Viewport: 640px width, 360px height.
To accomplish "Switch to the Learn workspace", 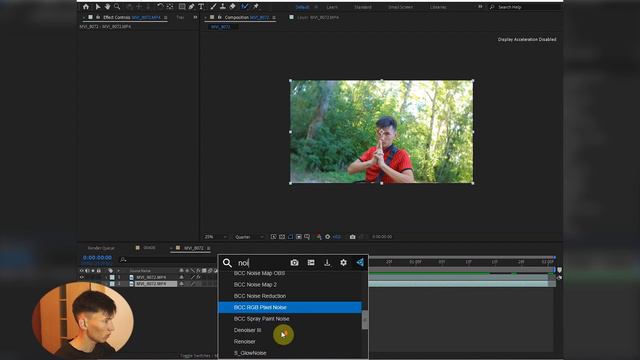I will (x=332, y=7).
